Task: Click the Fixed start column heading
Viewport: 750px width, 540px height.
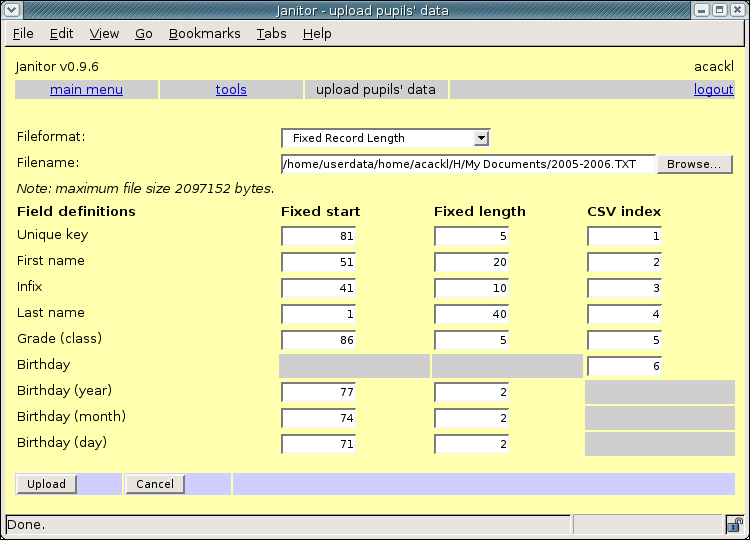Action: coord(320,211)
